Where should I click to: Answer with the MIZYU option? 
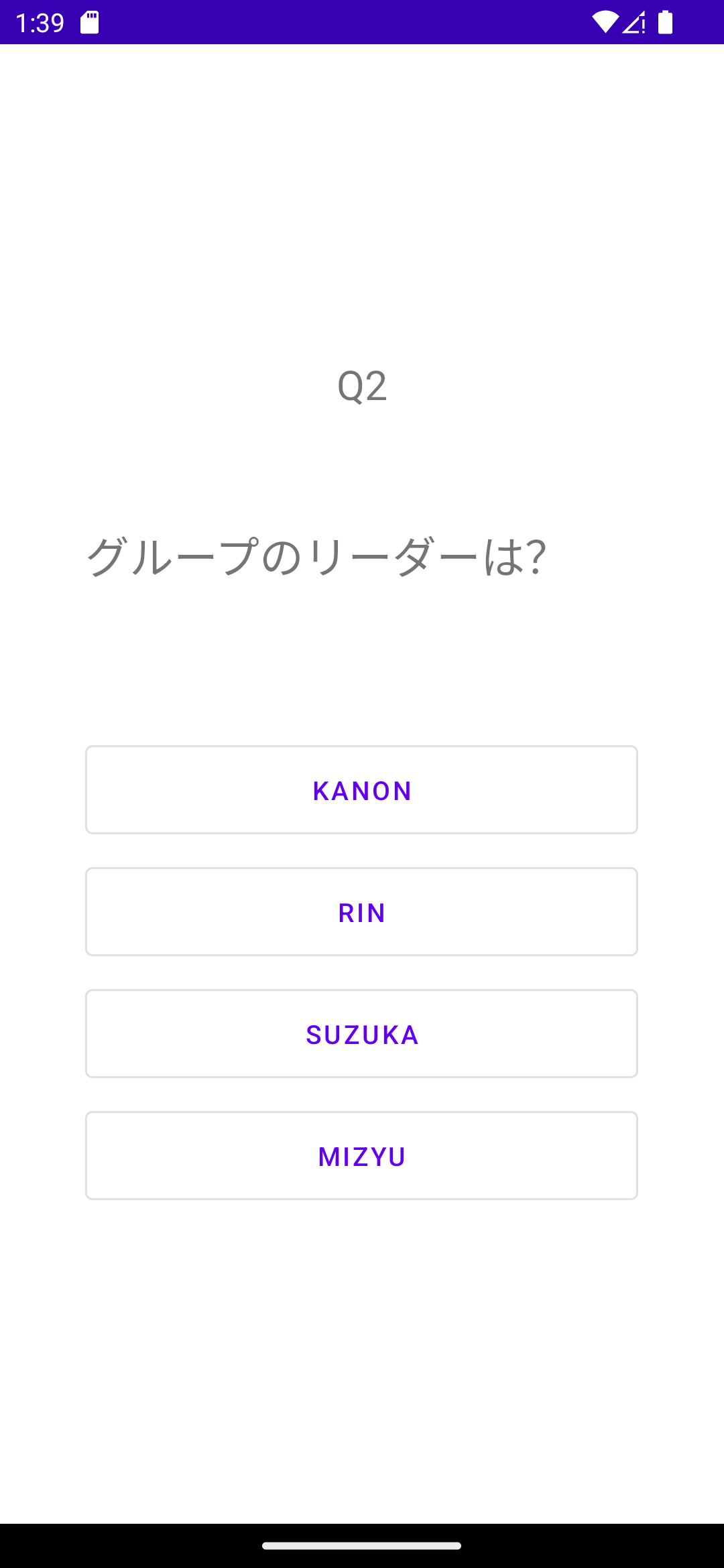(361, 1156)
